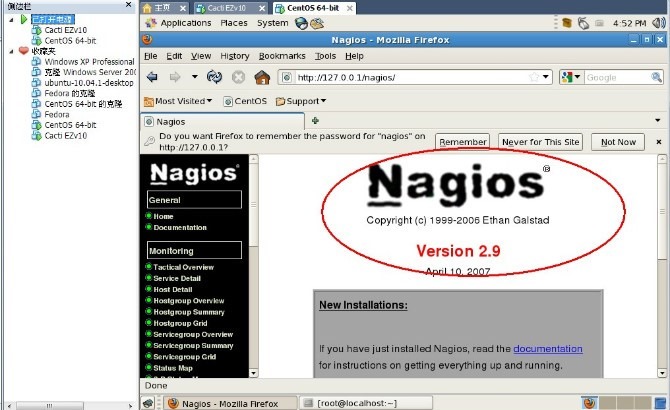The image size is (670, 410).
Task: Close the VMware sidebar panel
Action: click(128, 5)
